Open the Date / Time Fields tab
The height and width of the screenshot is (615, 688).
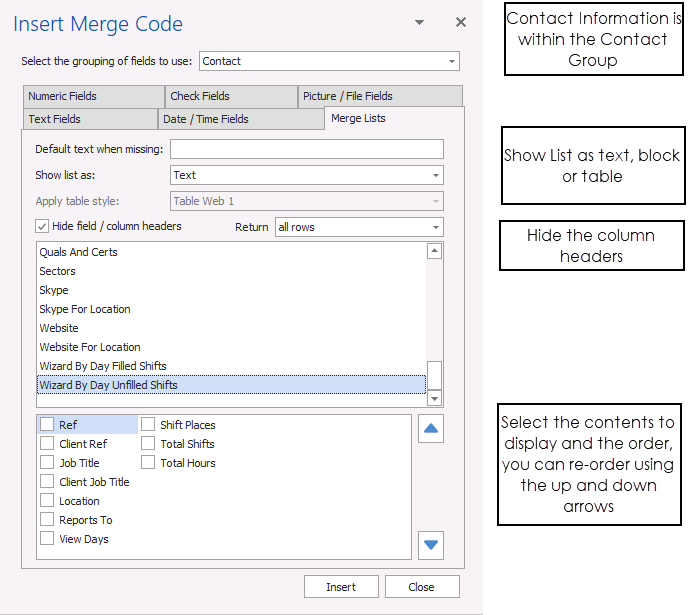click(x=206, y=119)
